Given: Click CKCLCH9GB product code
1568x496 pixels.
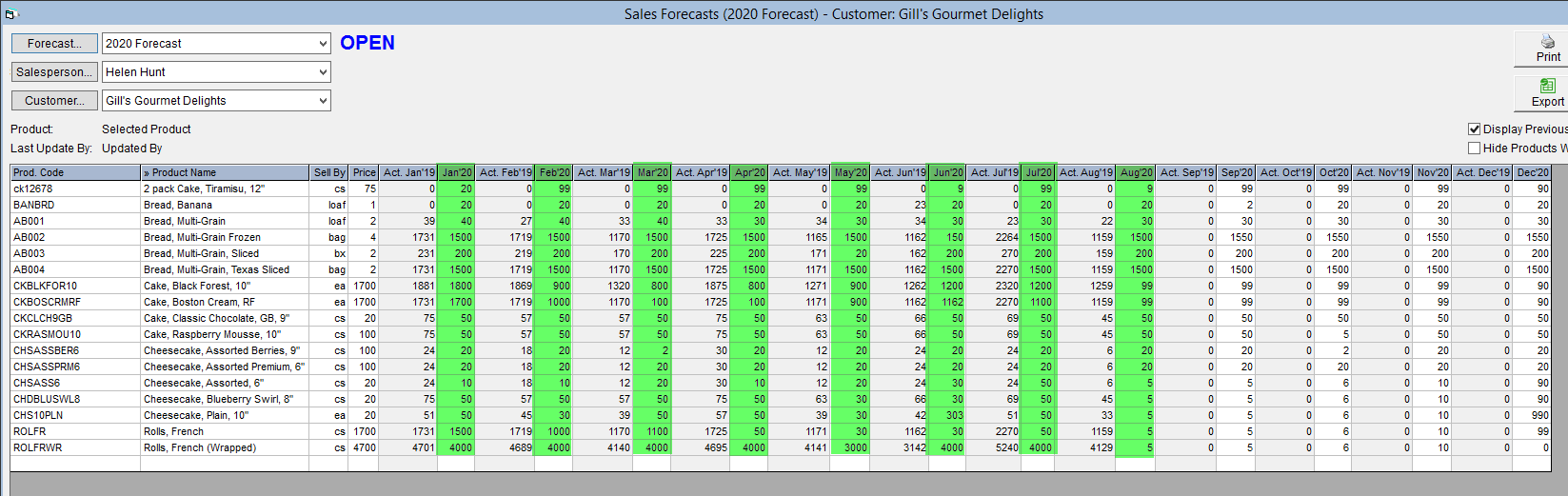Looking at the screenshot, I should 75,318.
